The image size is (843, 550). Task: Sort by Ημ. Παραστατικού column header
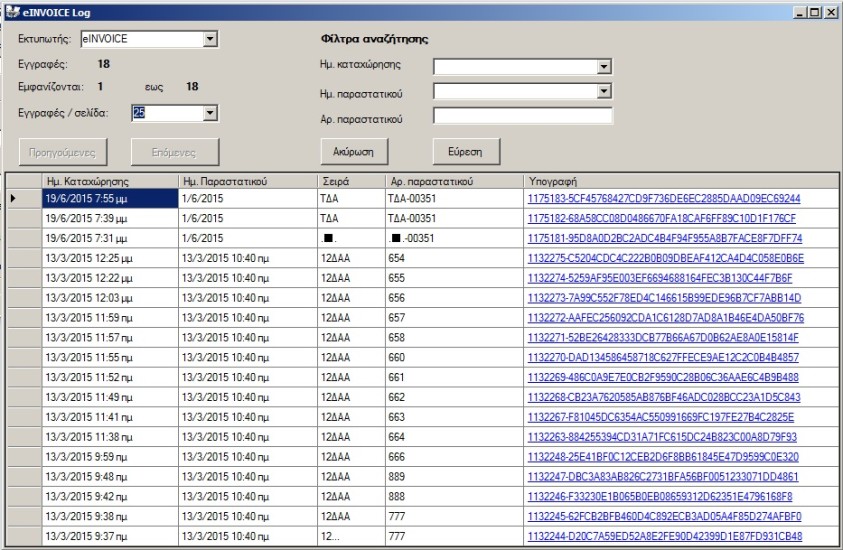(x=248, y=181)
